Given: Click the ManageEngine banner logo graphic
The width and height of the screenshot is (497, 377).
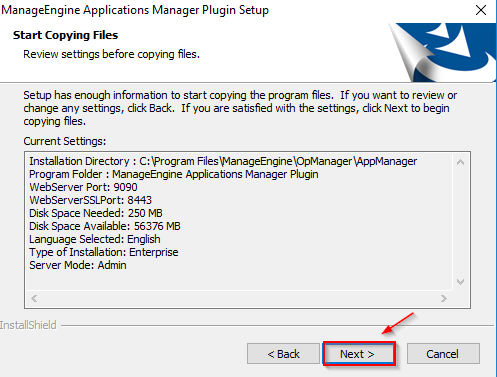Looking at the screenshot, I should click(x=442, y=52).
